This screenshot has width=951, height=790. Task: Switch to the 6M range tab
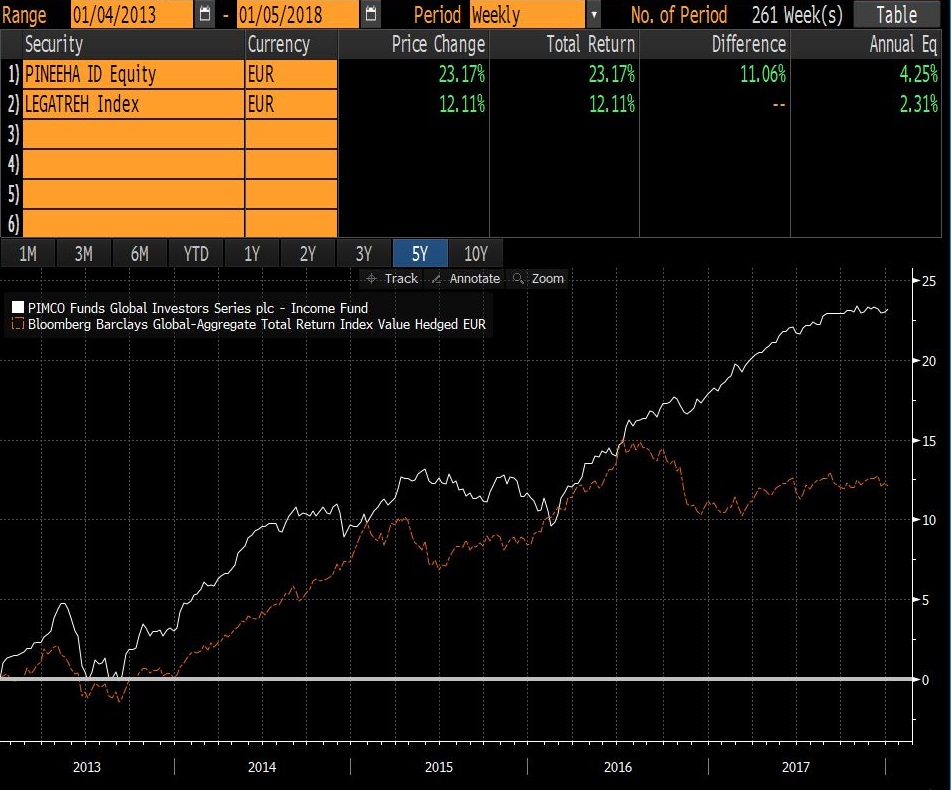(x=139, y=253)
